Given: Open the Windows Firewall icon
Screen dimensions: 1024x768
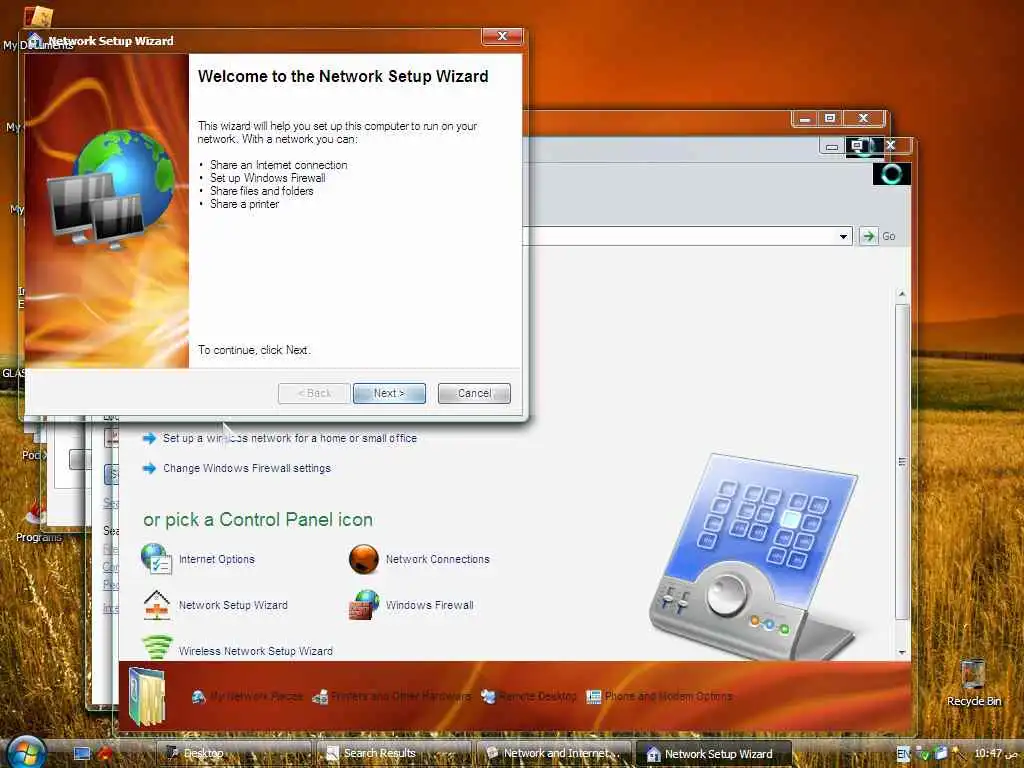Looking at the screenshot, I should click(364, 605).
